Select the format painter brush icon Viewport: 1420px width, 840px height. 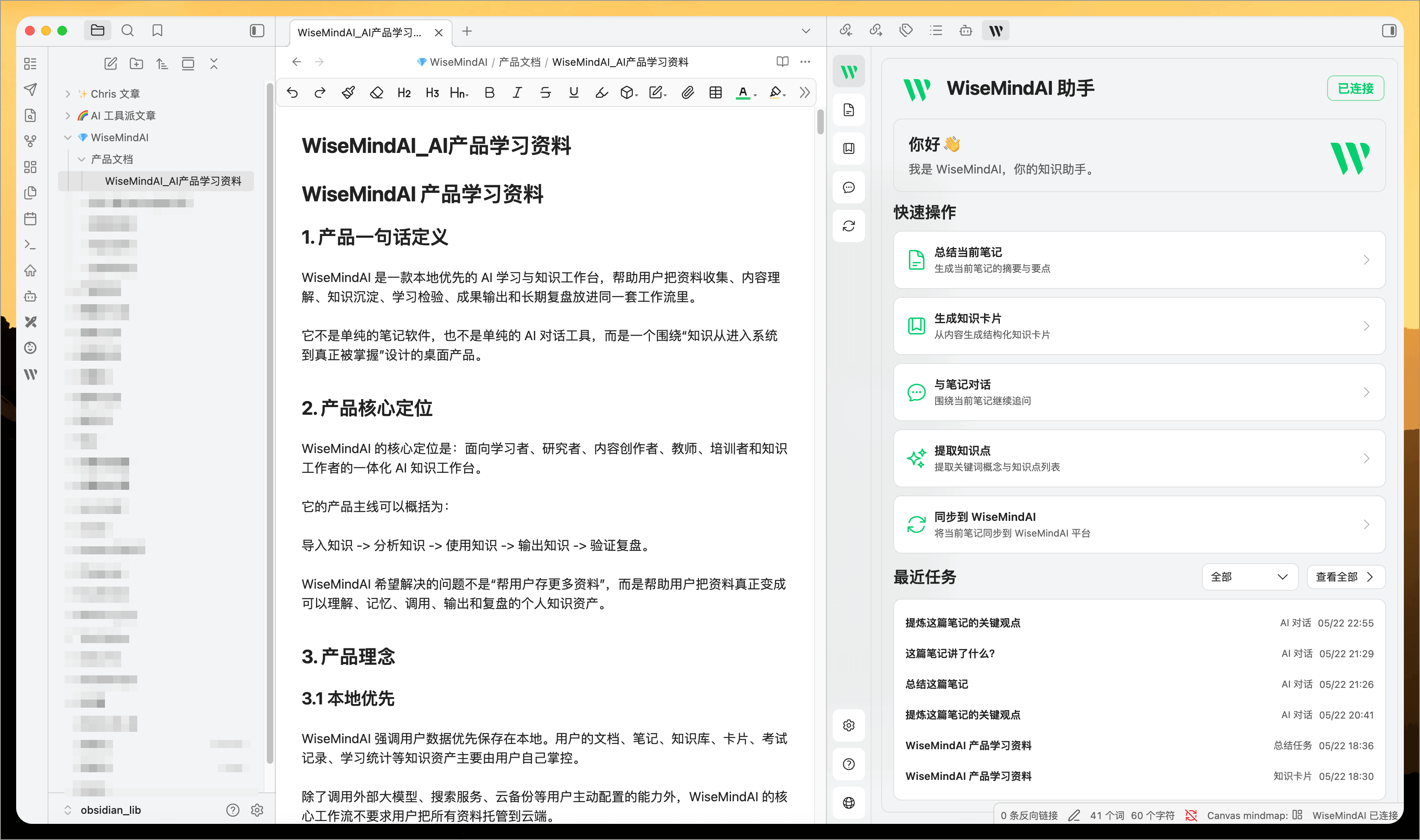pyautogui.click(x=348, y=92)
